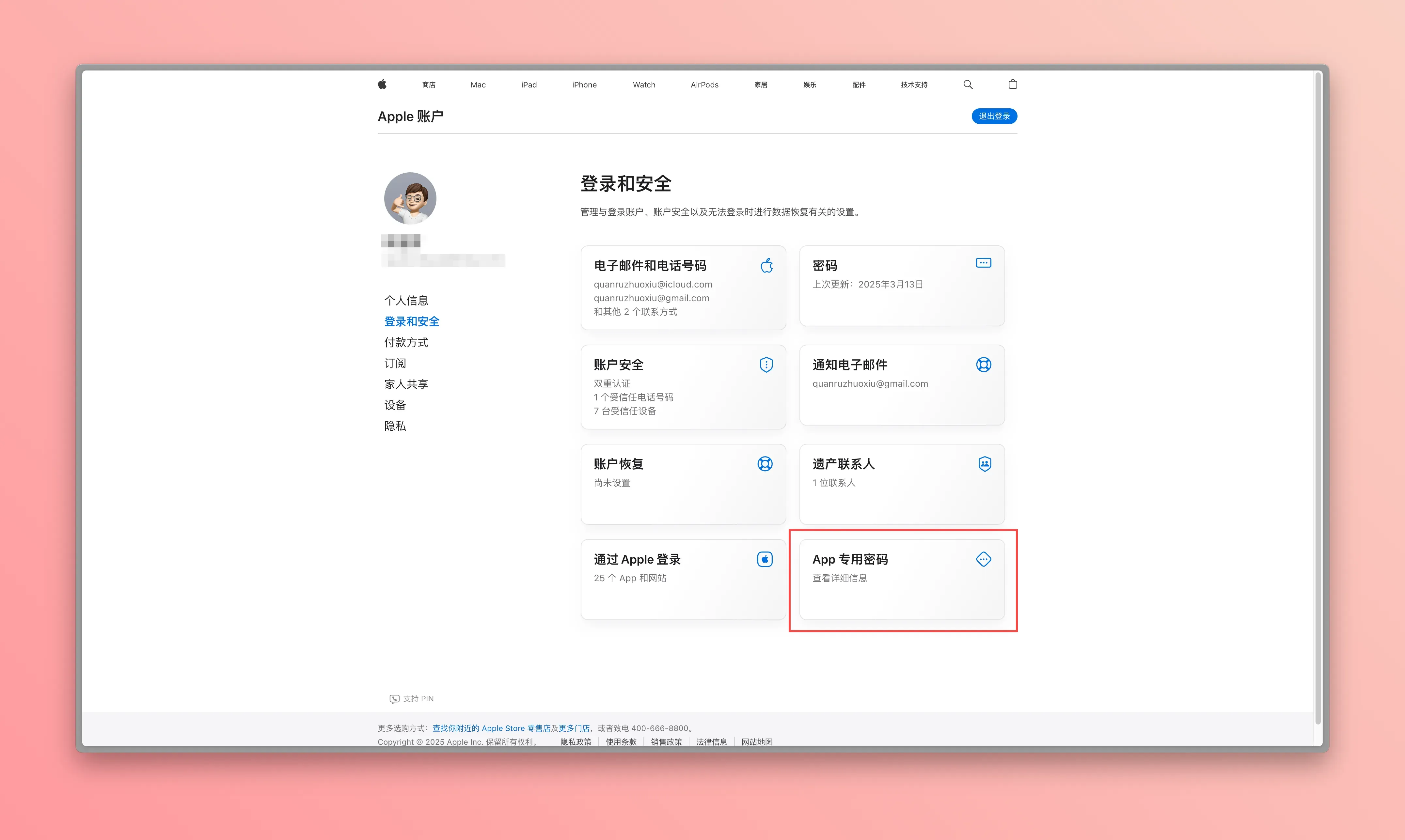Click the password card's ellipsis icon
1405x840 pixels.
[x=983, y=263]
